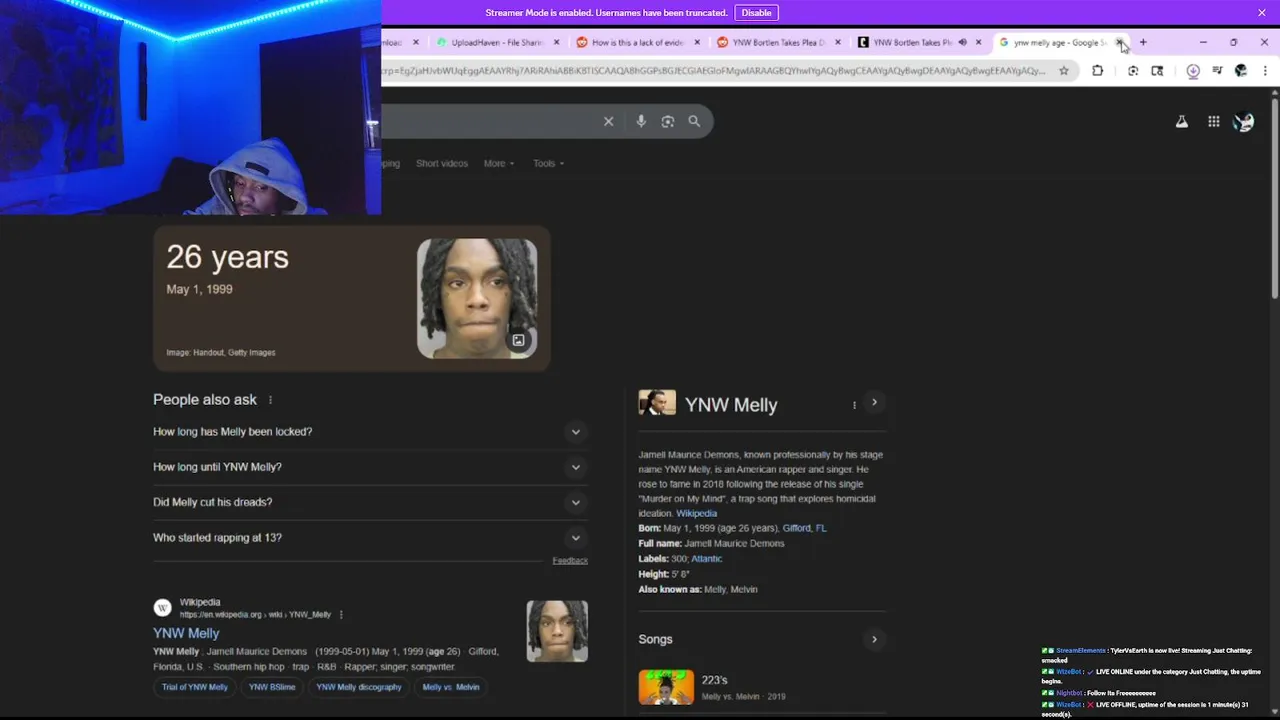The width and height of the screenshot is (1280, 720).
Task: Click the address bar URL
Action: click(x=715, y=71)
